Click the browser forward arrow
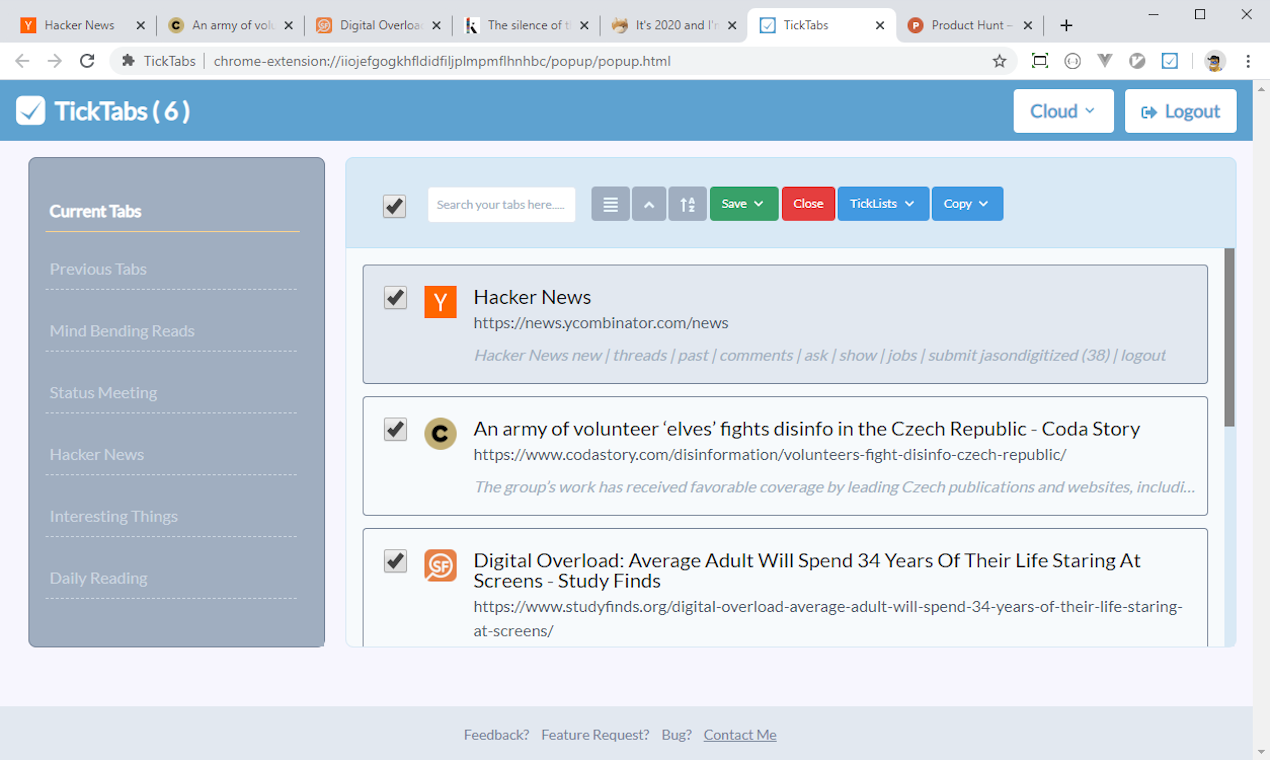This screenshot has width=1270, height=760. click(x=55, y=61)
